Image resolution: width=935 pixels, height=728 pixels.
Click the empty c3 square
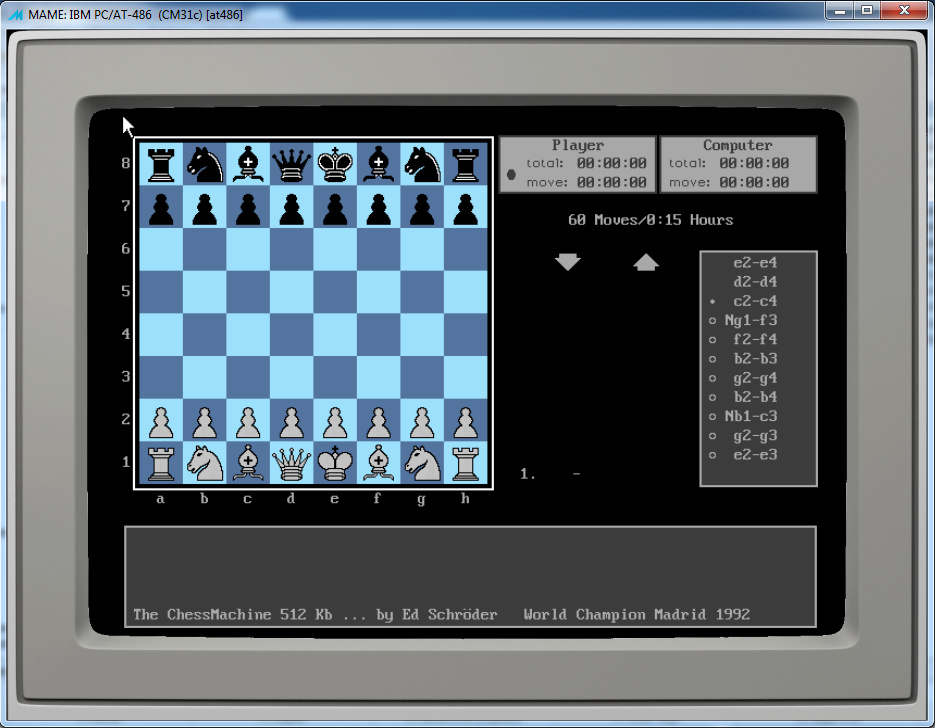(248, 377)
